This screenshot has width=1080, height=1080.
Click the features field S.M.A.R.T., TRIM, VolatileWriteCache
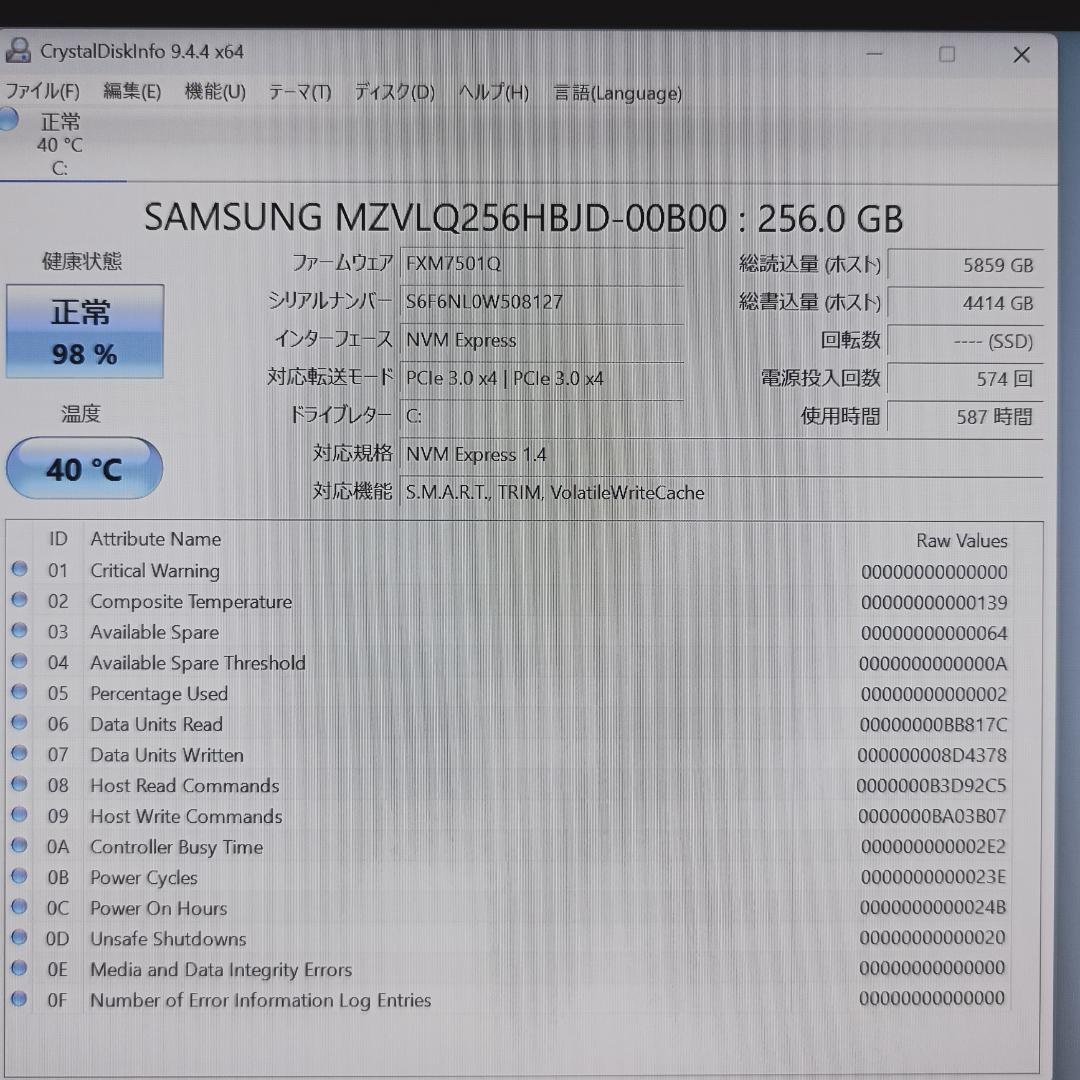click(x=721, y=492)
